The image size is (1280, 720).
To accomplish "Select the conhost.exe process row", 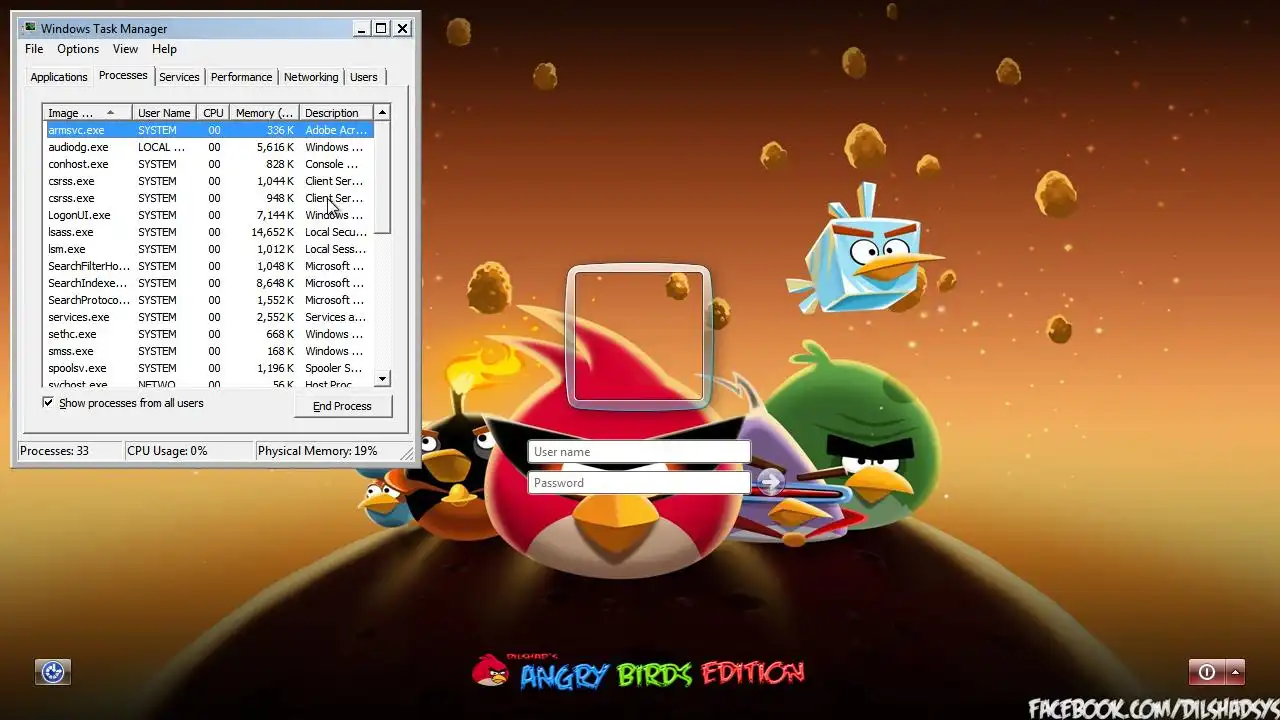I will (209, 164).
